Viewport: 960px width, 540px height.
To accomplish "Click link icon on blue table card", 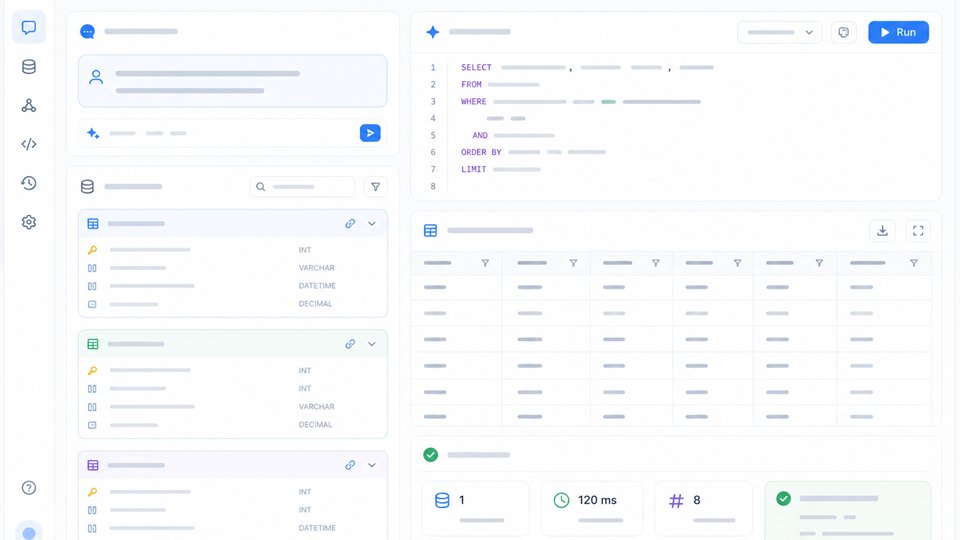I will [350, 223].
